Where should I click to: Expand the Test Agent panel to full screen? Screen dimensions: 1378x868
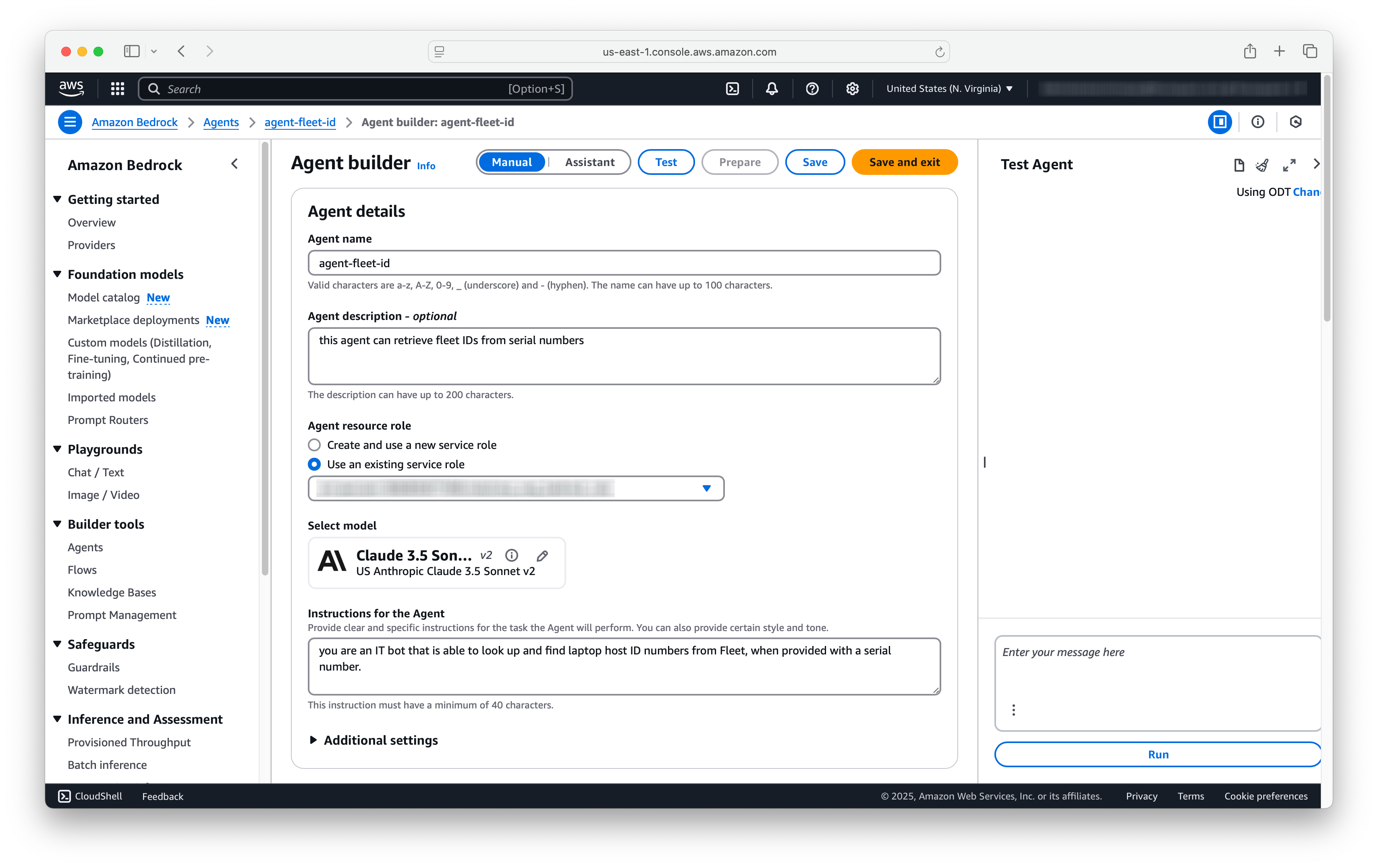[1289, 165]
